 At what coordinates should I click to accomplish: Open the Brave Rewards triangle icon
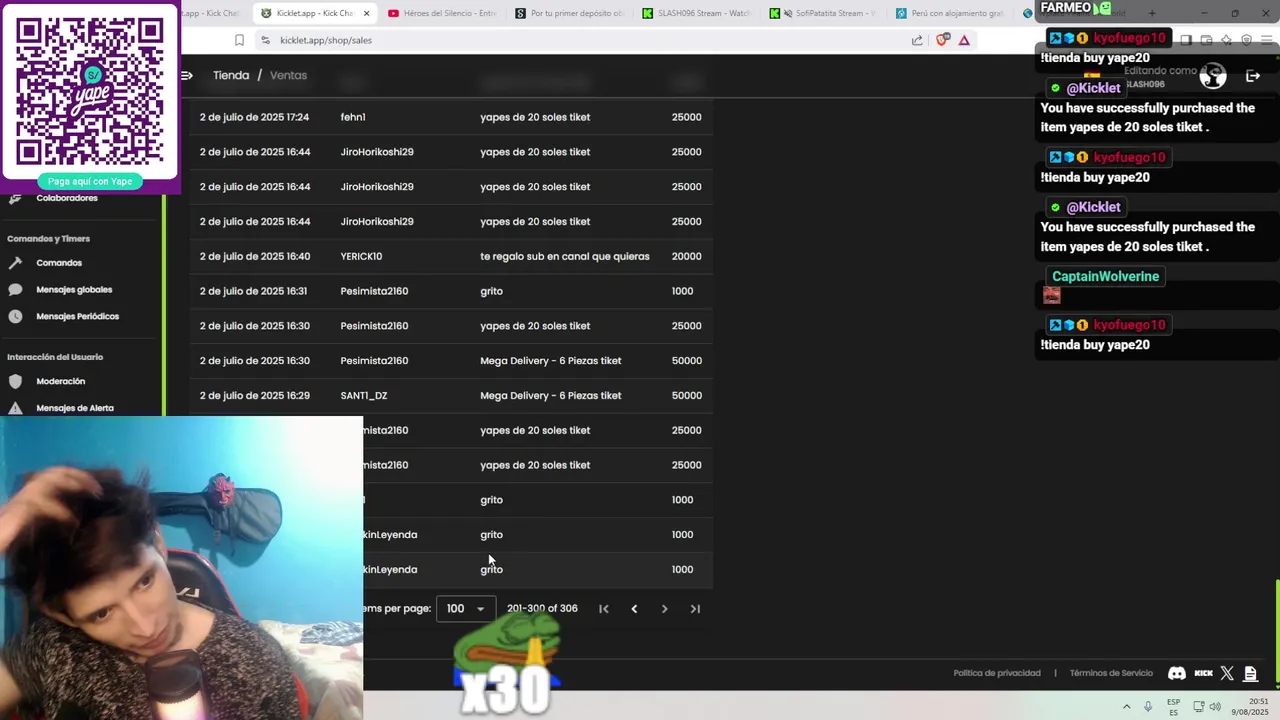[x=964, y=40]
